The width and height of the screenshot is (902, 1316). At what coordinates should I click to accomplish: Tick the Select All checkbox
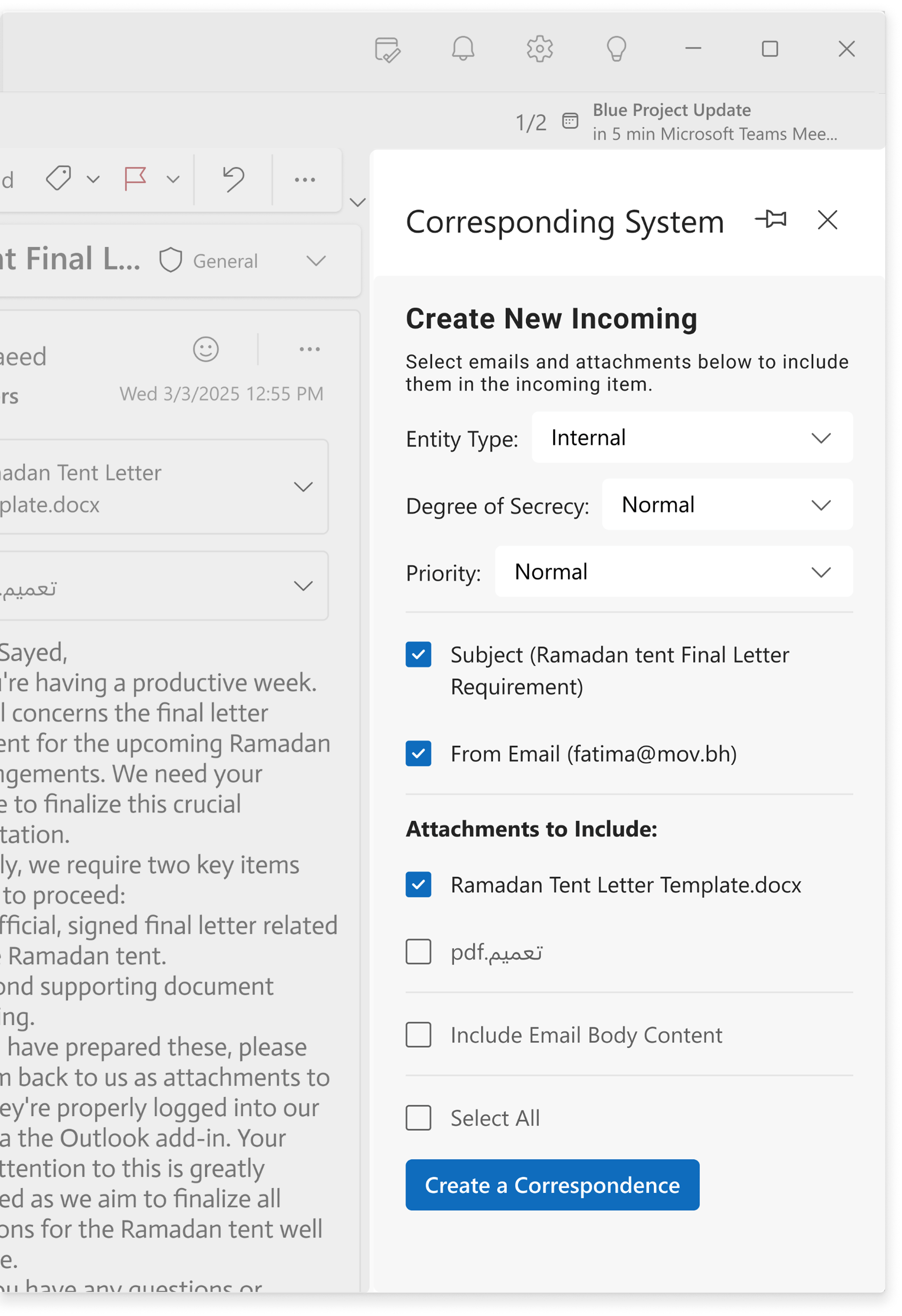(x=418, y=1118)
